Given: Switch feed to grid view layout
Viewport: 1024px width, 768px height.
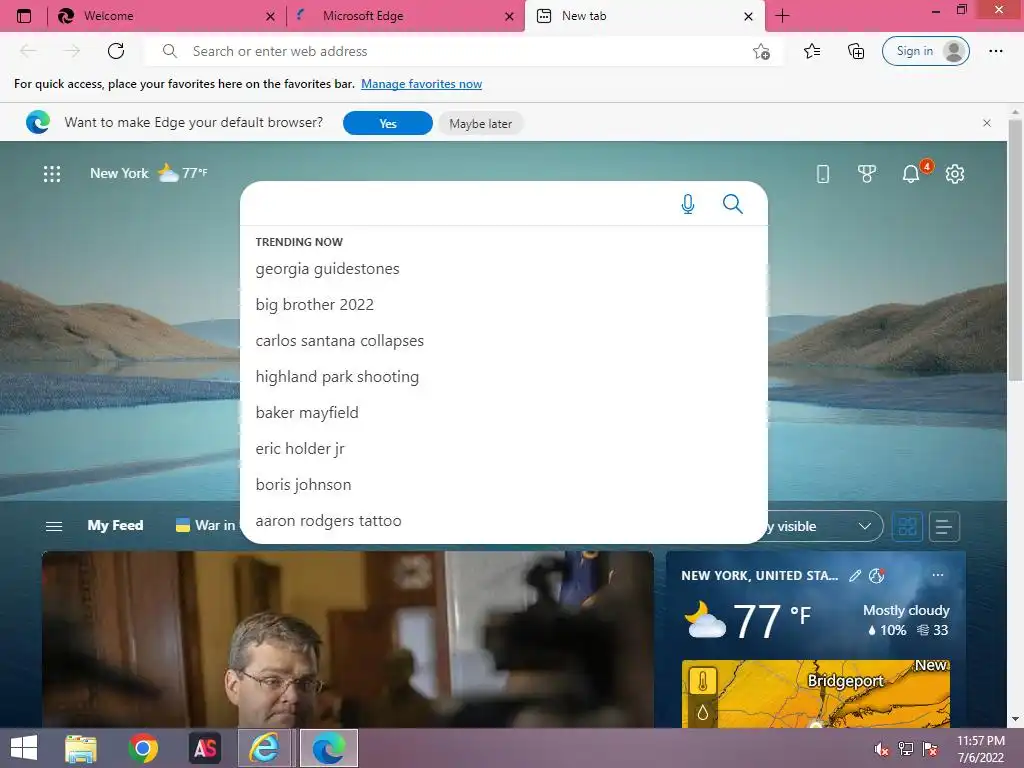Looking at the screenshot, I should [907, 526].
